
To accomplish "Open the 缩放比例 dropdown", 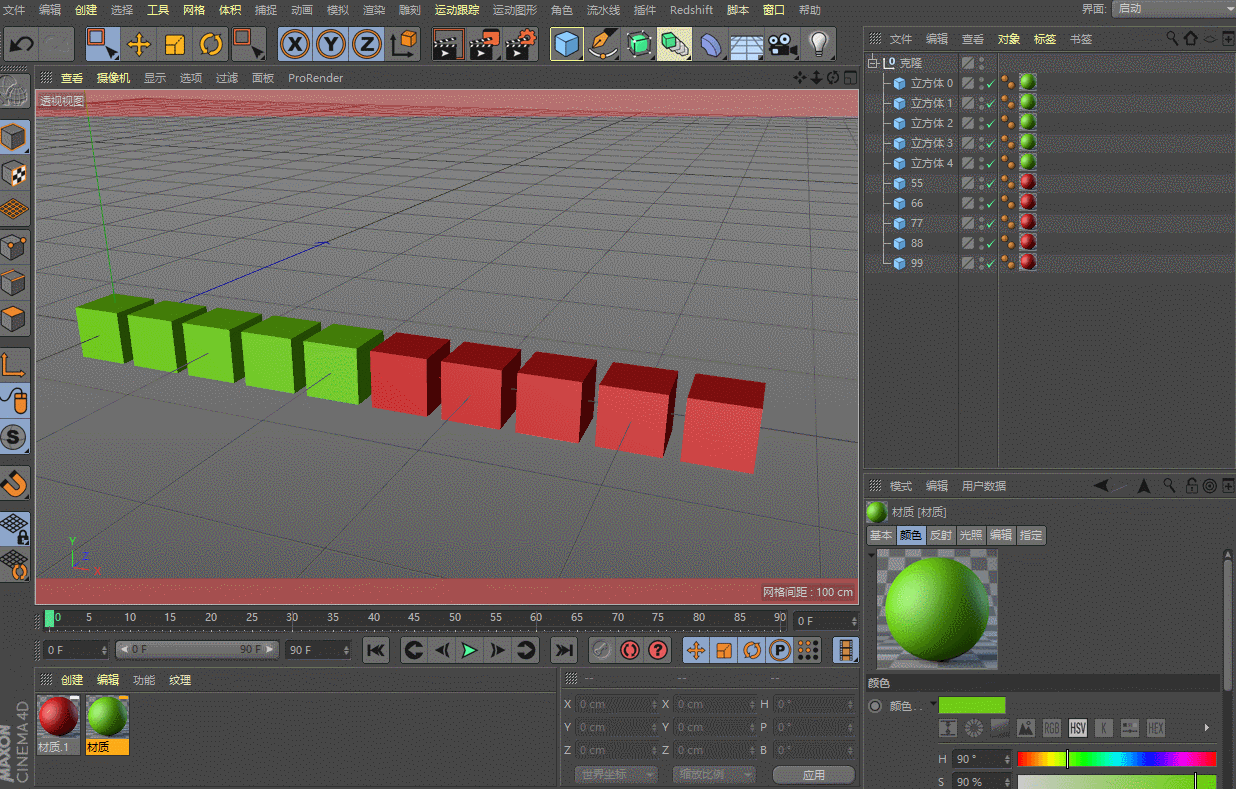I will tap(715, 775).
